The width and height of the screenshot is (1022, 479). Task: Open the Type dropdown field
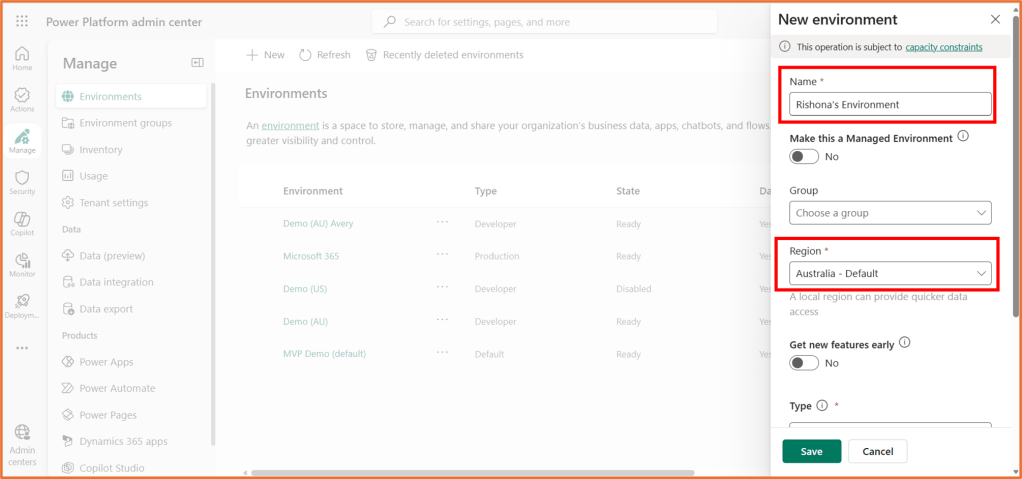[890, 425]
